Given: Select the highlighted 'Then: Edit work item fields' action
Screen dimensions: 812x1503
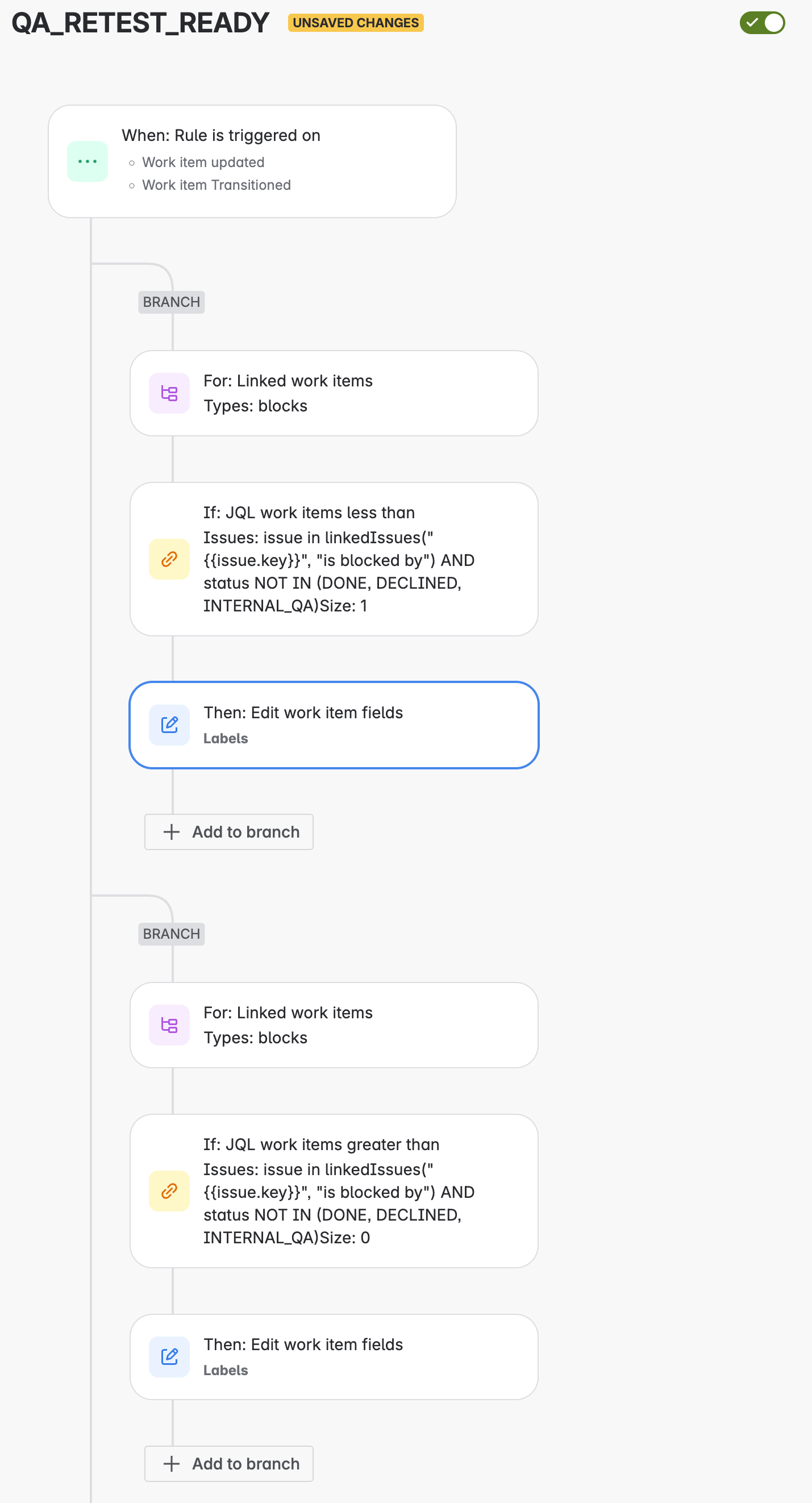Looking at the screenshot, I should [334, 725].
